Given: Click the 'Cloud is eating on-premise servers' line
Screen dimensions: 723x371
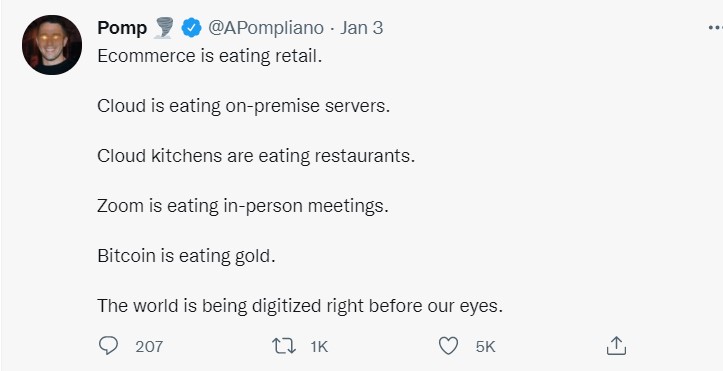Looking at the screenshot, I should (x=243, y=106).
